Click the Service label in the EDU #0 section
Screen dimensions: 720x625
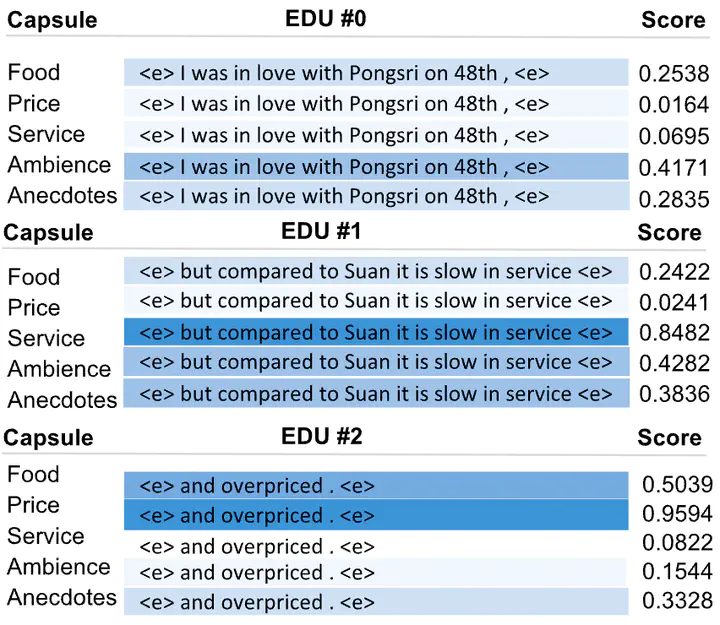tap(46, 134)
